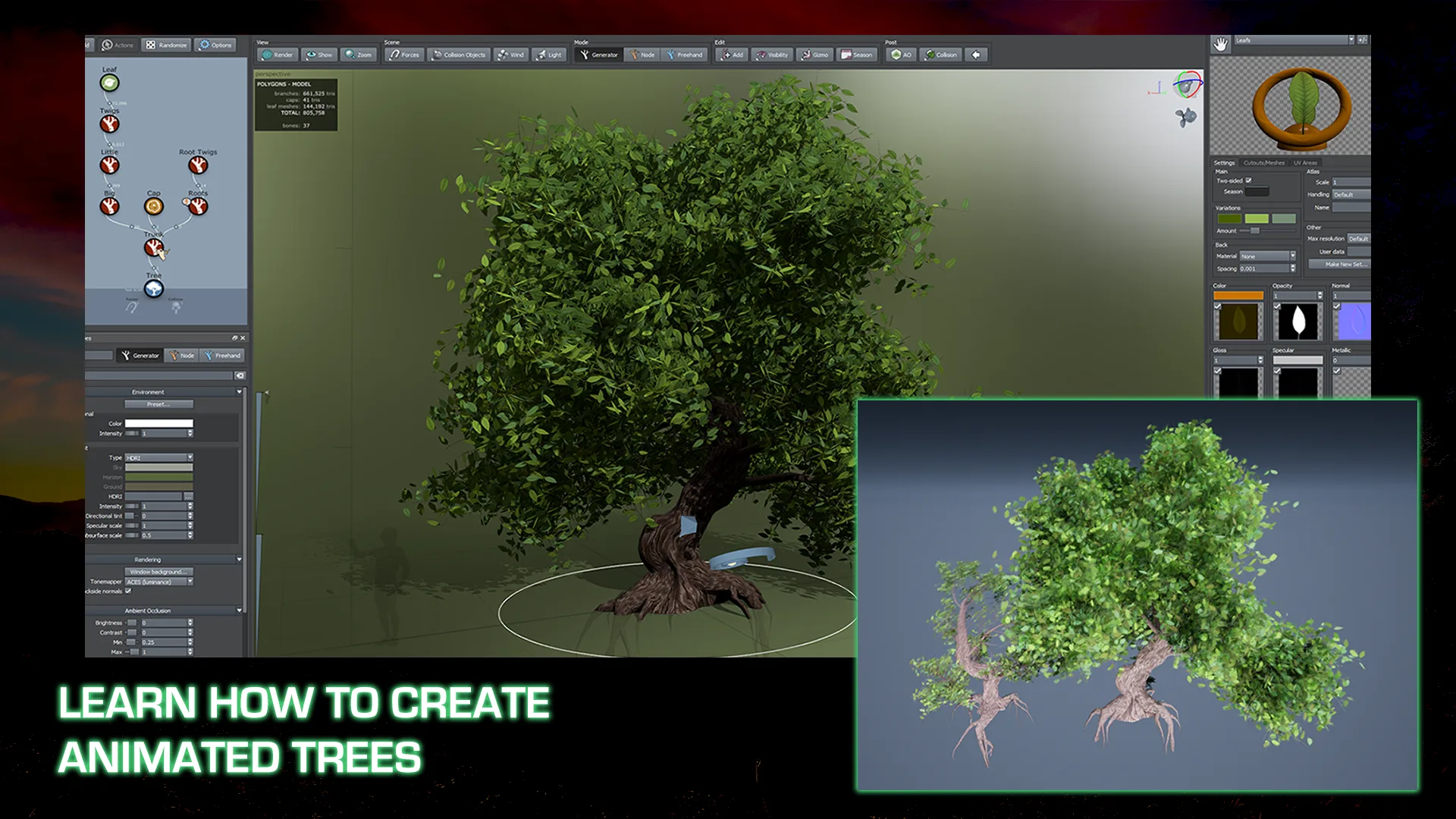The height and width of the screenshot is (819, 1456).
Task: Toggle the Wind scene icon
Action: coord(510,55)
